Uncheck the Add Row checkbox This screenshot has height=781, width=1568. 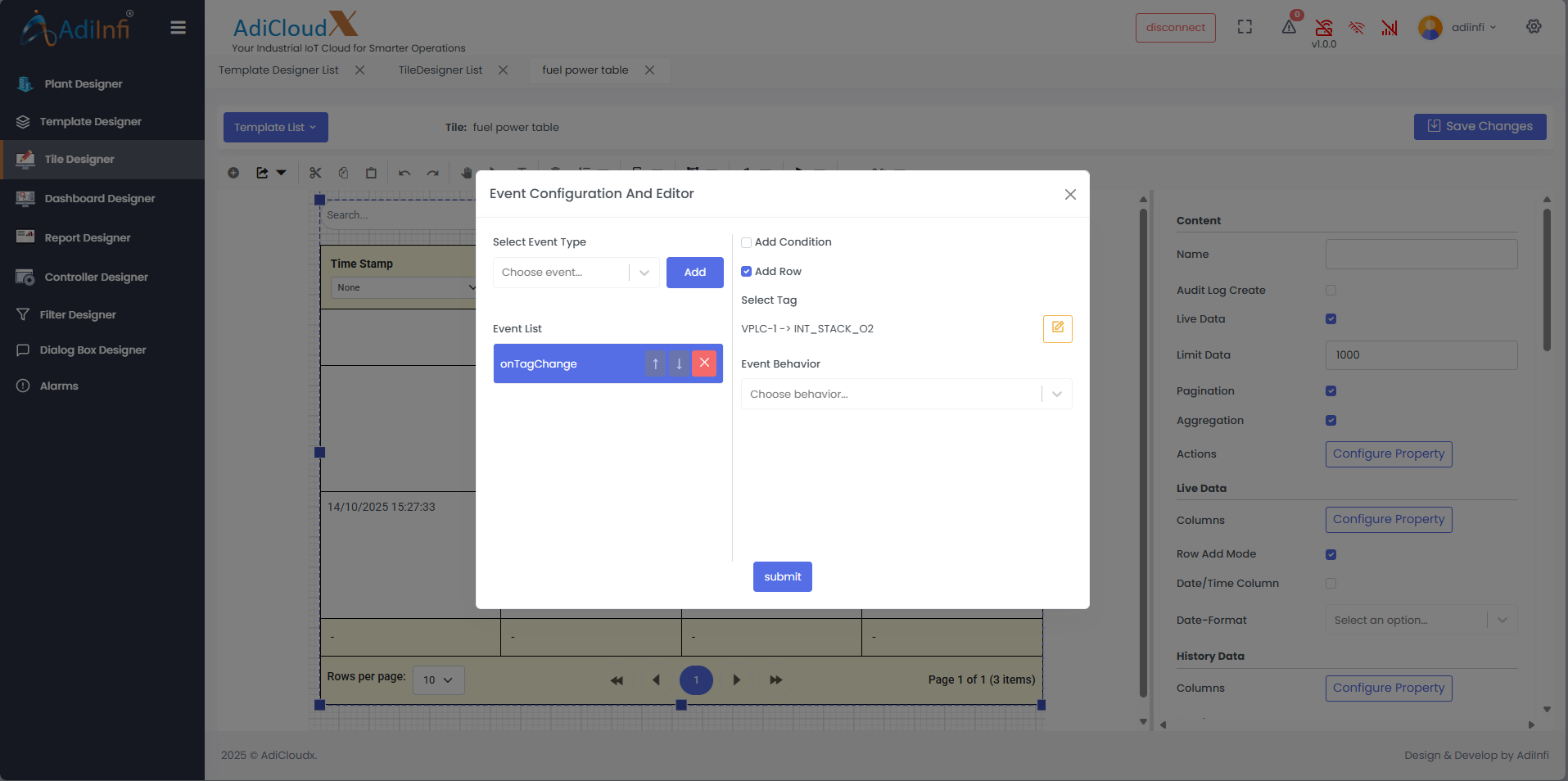coord(746,272)
